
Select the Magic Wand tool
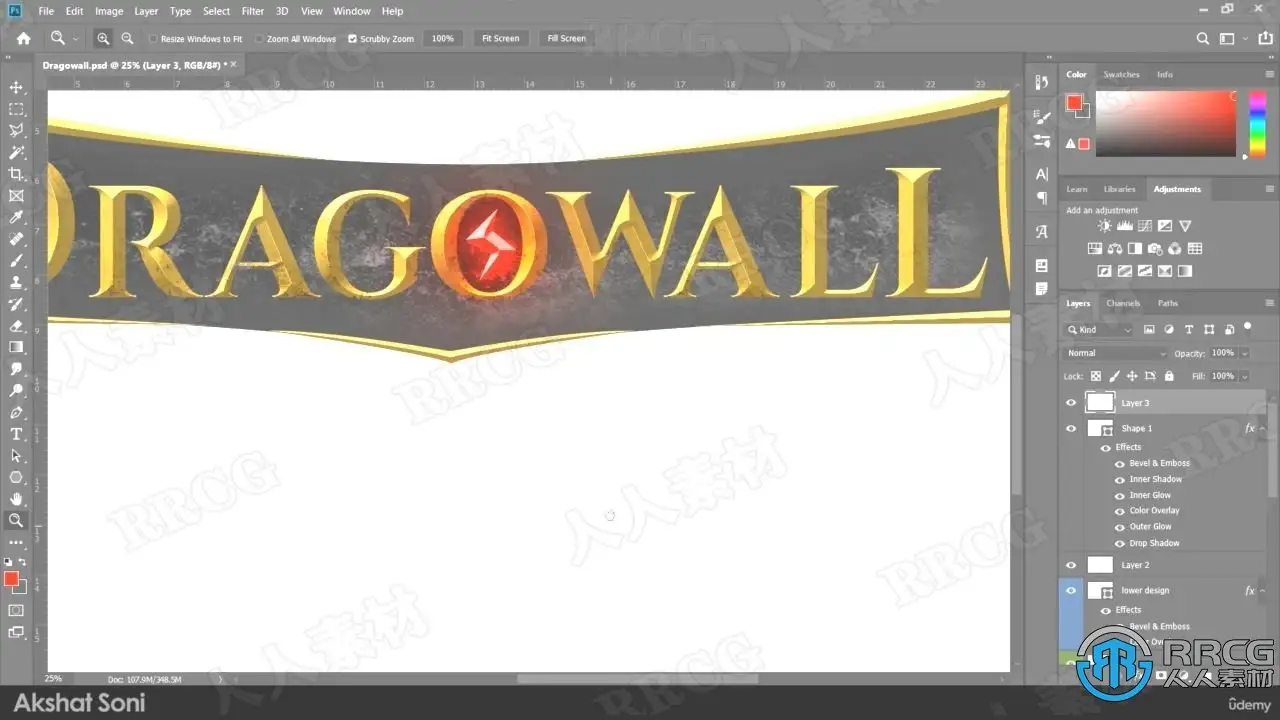(16, 152)
